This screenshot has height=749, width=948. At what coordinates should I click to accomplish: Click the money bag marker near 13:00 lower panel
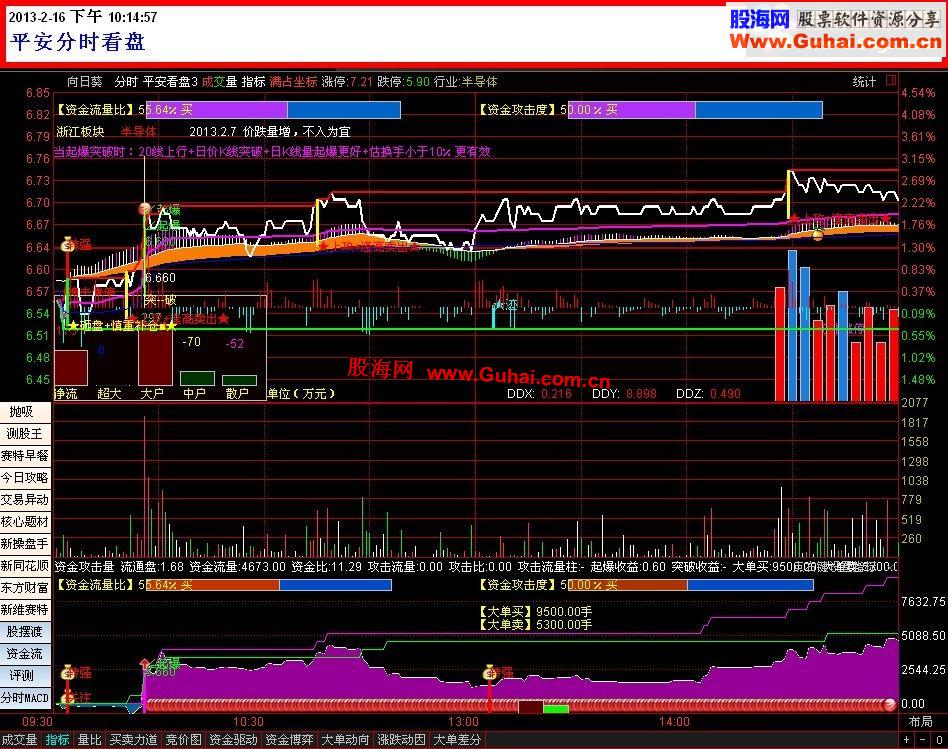tap(489, 672)
